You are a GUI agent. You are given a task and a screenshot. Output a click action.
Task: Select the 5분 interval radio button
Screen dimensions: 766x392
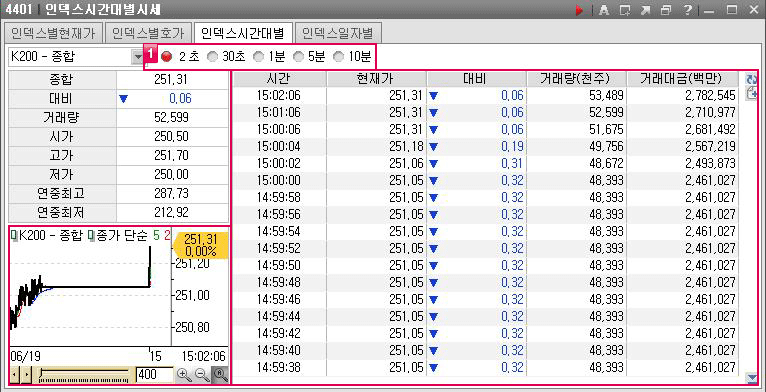[x=298, y=57]
